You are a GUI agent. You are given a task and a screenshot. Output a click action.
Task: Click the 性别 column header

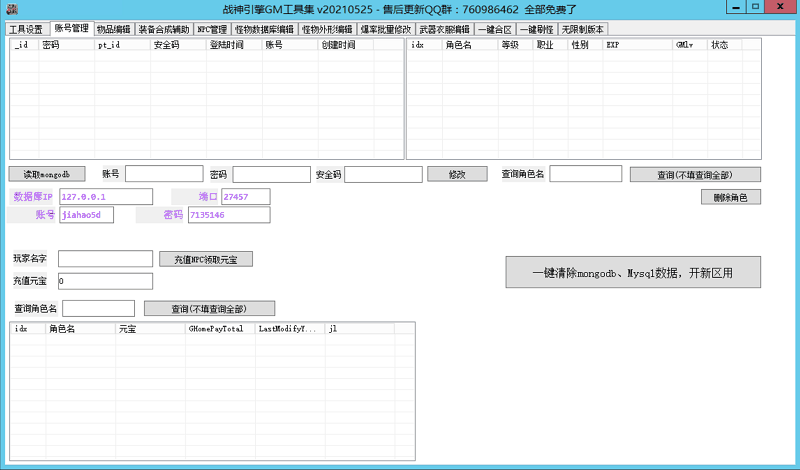(585, 45)
